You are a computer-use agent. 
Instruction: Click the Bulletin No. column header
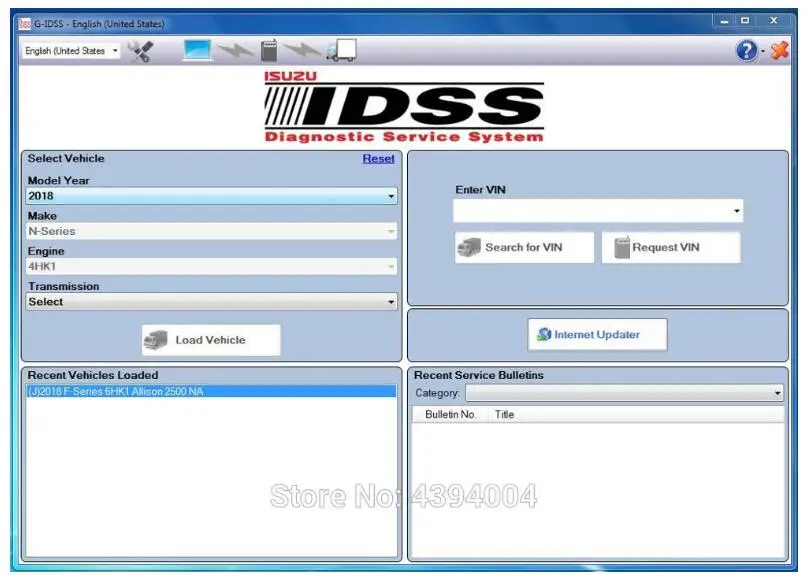click(450, 414)
